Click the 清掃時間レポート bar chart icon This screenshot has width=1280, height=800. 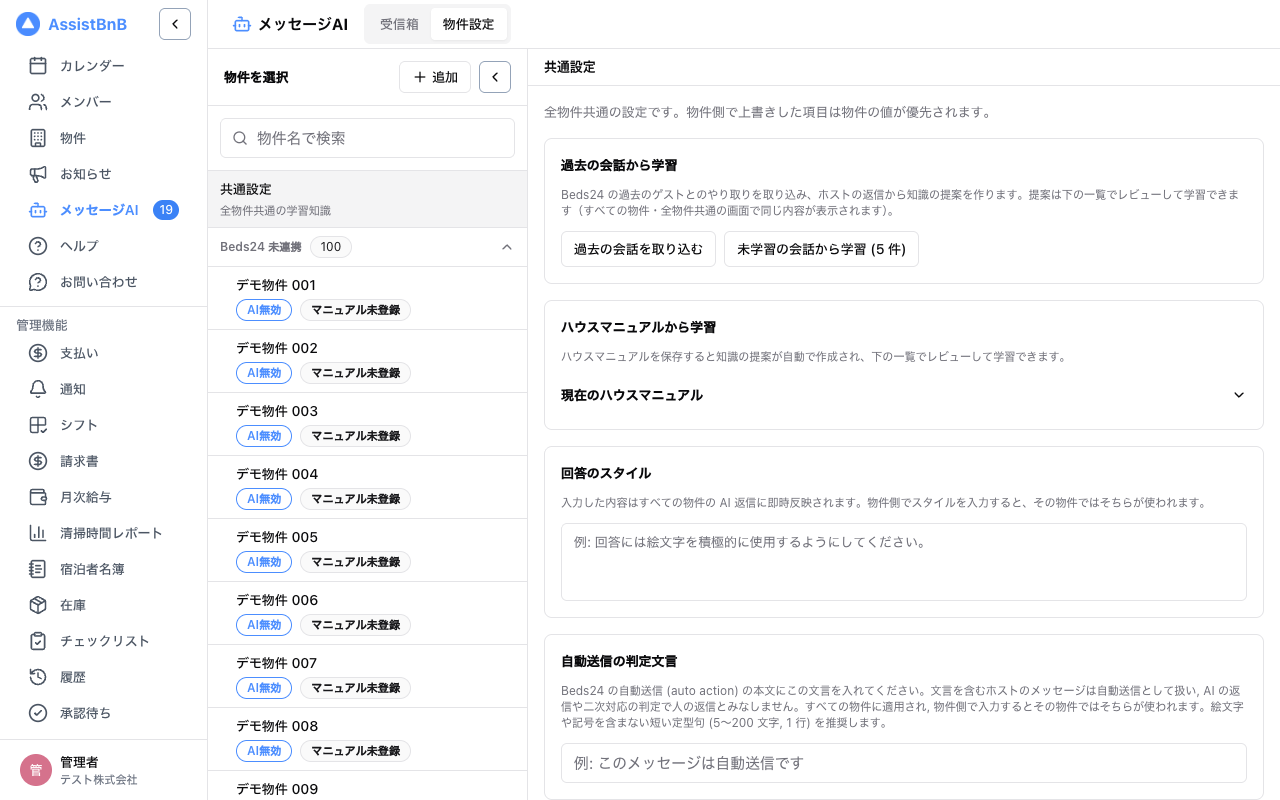[x=38, y=533]
